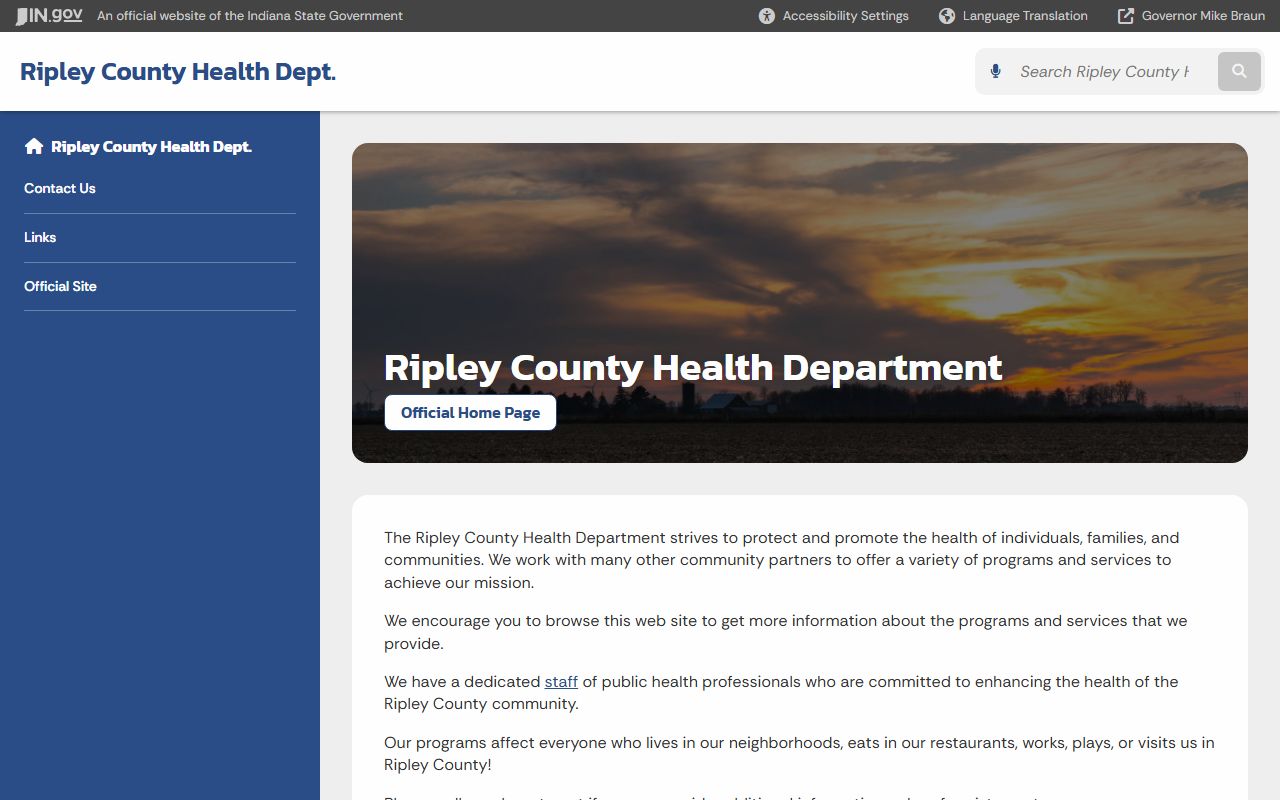Screen dimensions: 1280x800
Task: Focus the Search Ripley County input field
Action: (1104, 71)
